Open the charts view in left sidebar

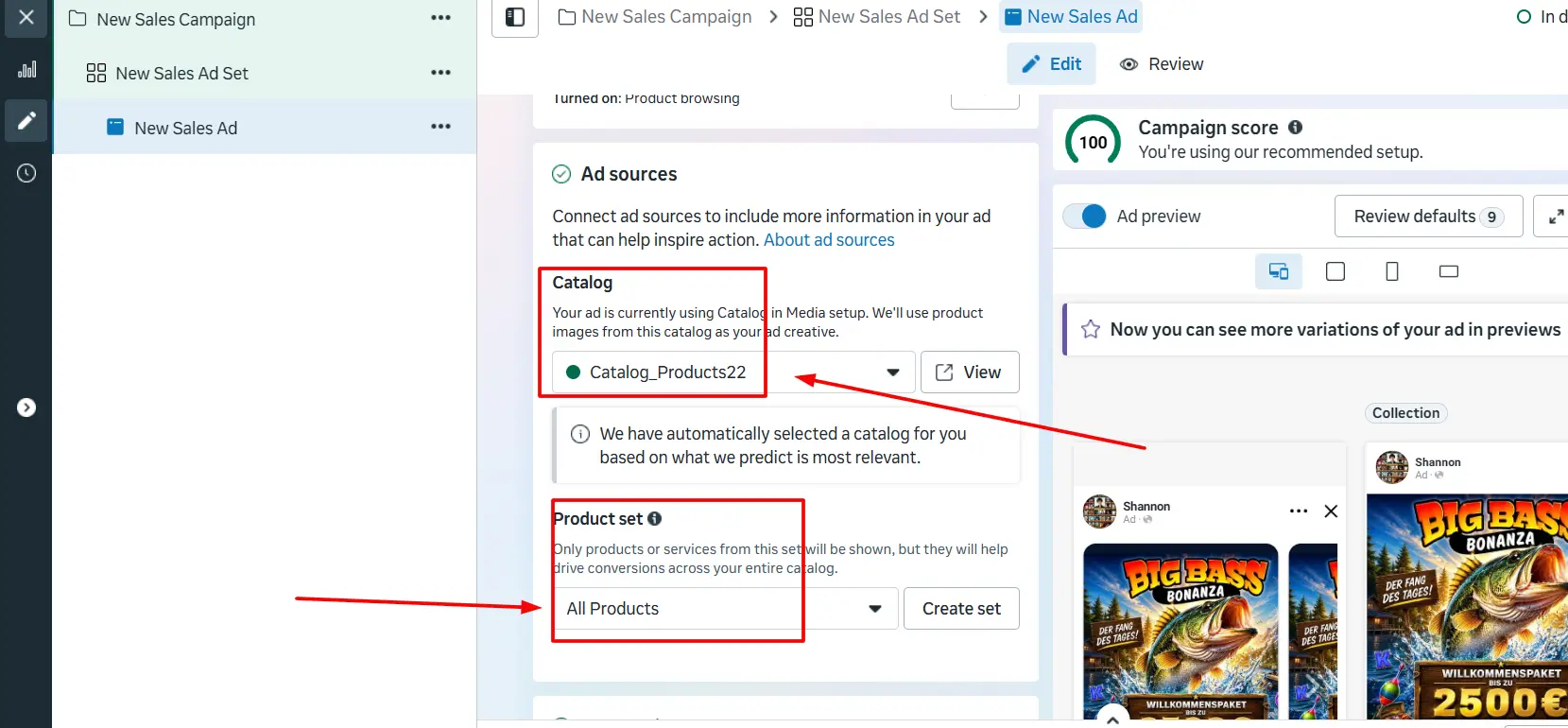point(26,69)
